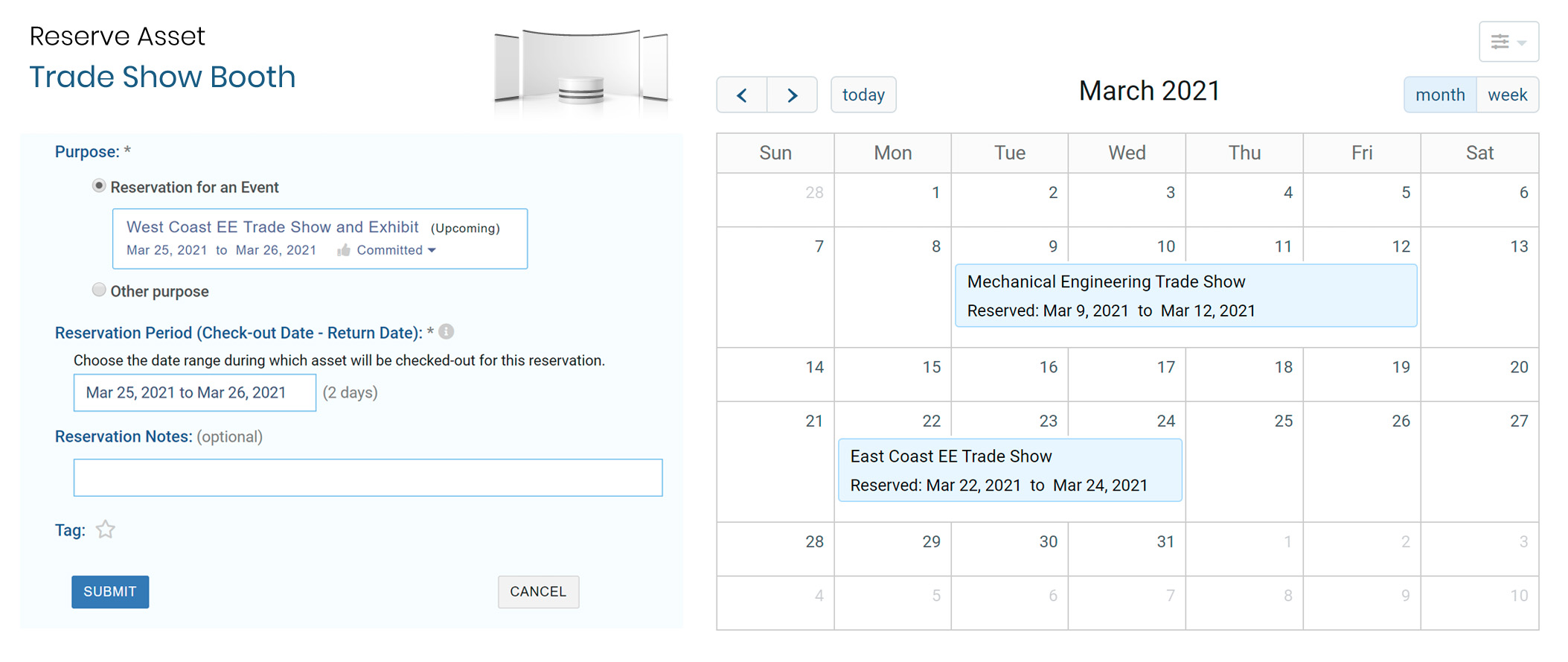This screenshot has height=662, width=1568.
Task: Open the reservation date range picker
Action: (x=194, y=392)
